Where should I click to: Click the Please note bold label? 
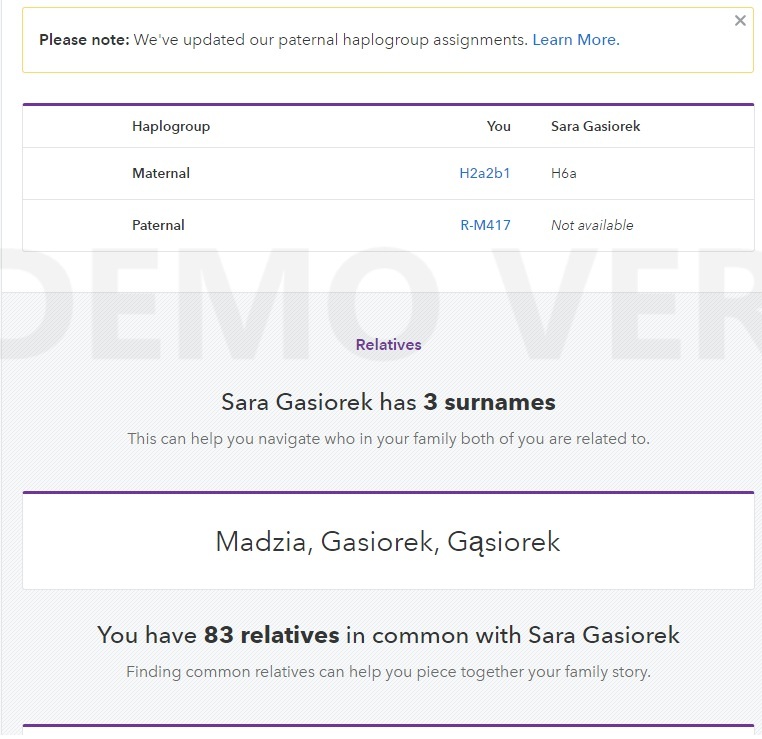85,40
